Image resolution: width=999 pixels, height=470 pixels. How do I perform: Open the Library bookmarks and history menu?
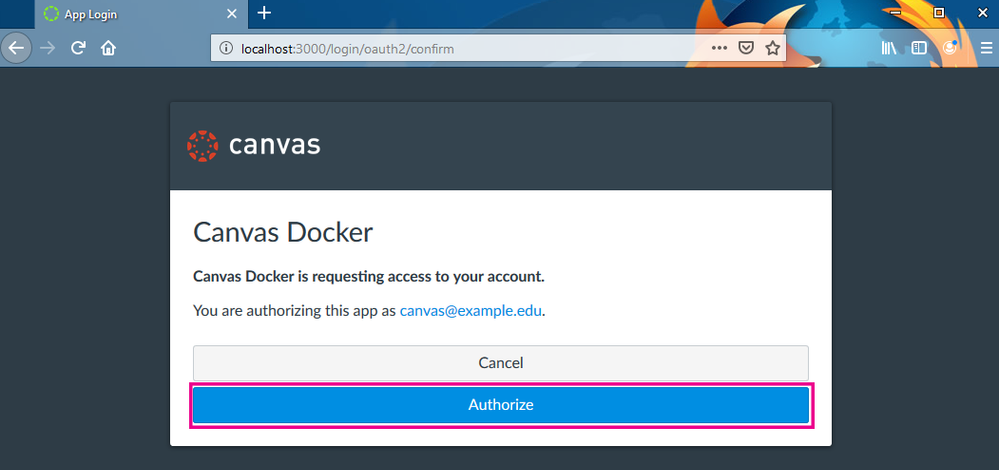pos(889,48)
